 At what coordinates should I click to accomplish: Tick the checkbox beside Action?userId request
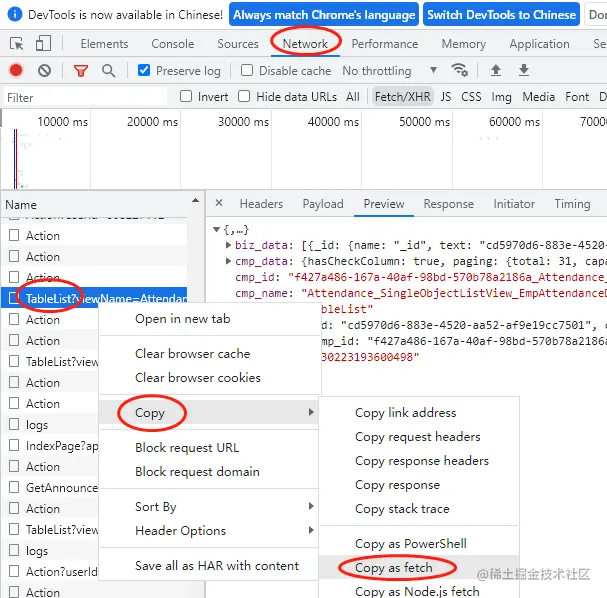pos(14,571)
